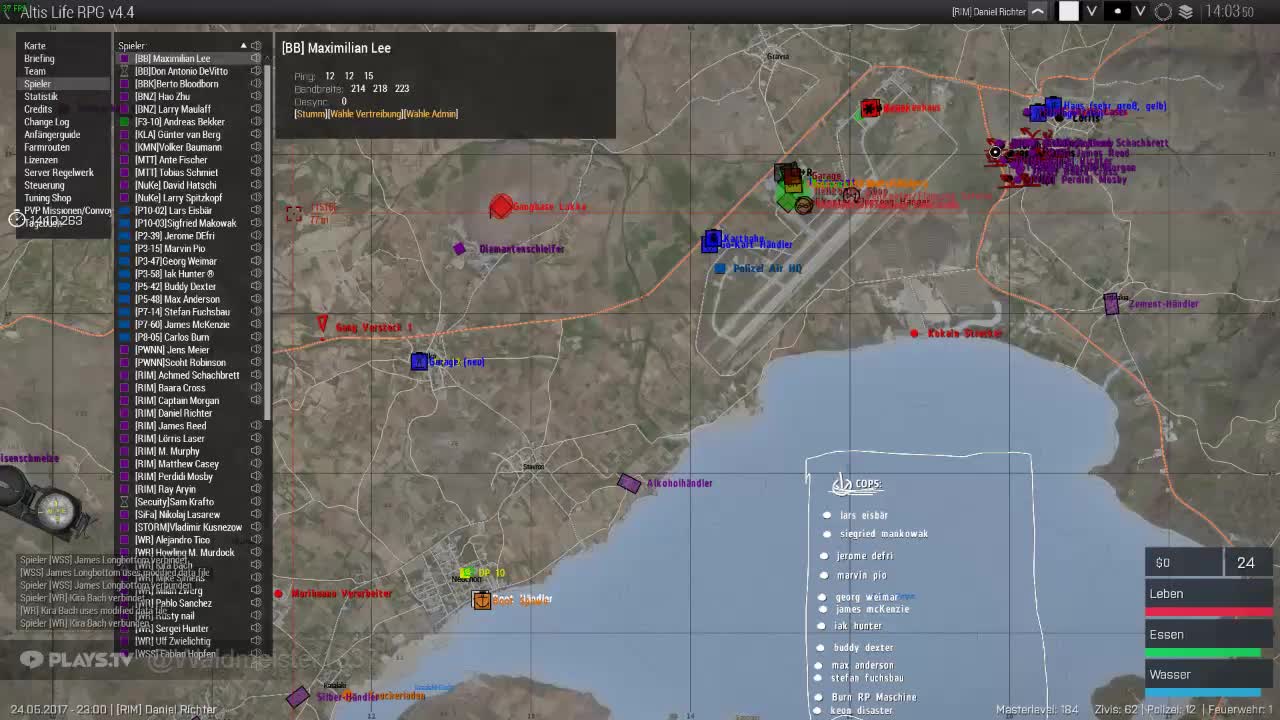
Task: Select player [P2-39] Jerome DEfri
Action: click(175, 236)
